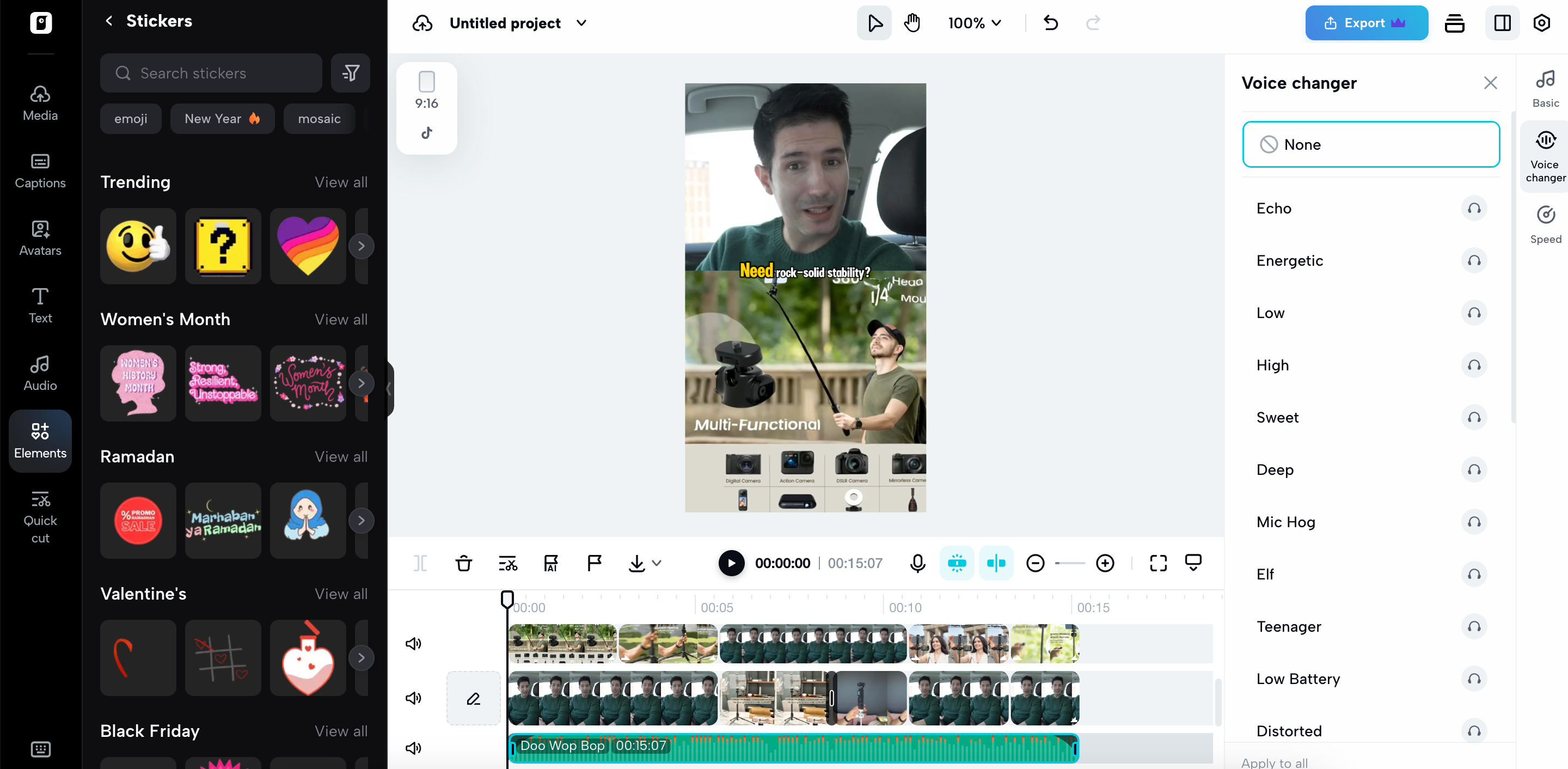
Task: Open the sticker filter icon
Action: (351, 73)
